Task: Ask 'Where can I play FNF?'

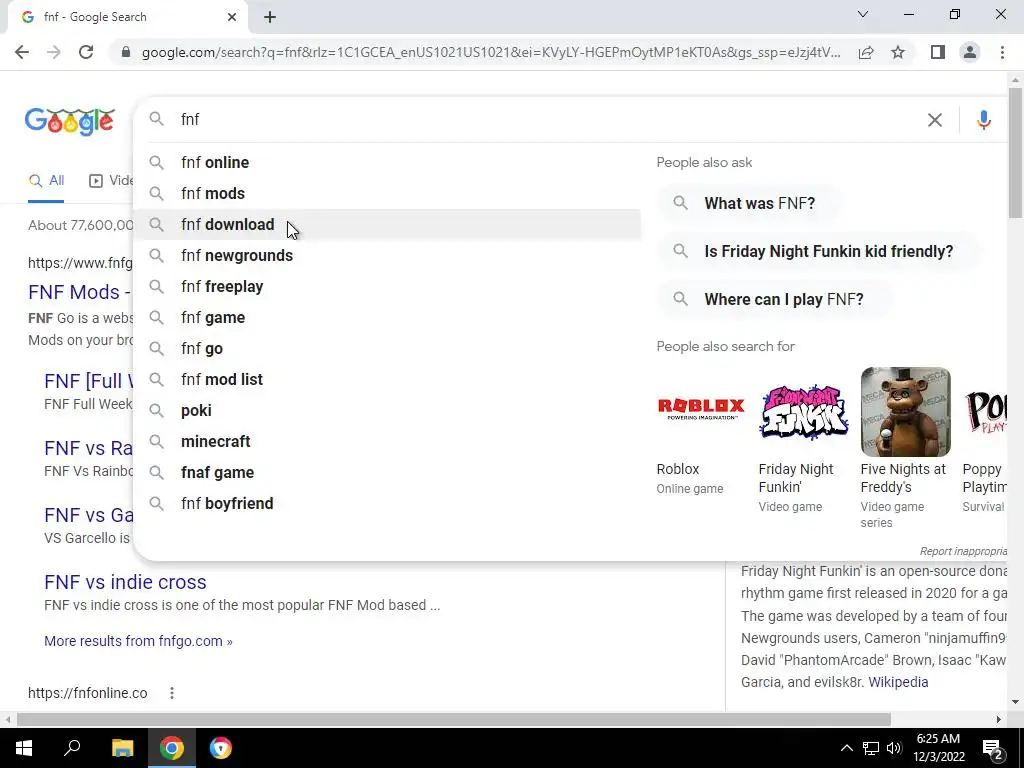Action: [773, 299]
